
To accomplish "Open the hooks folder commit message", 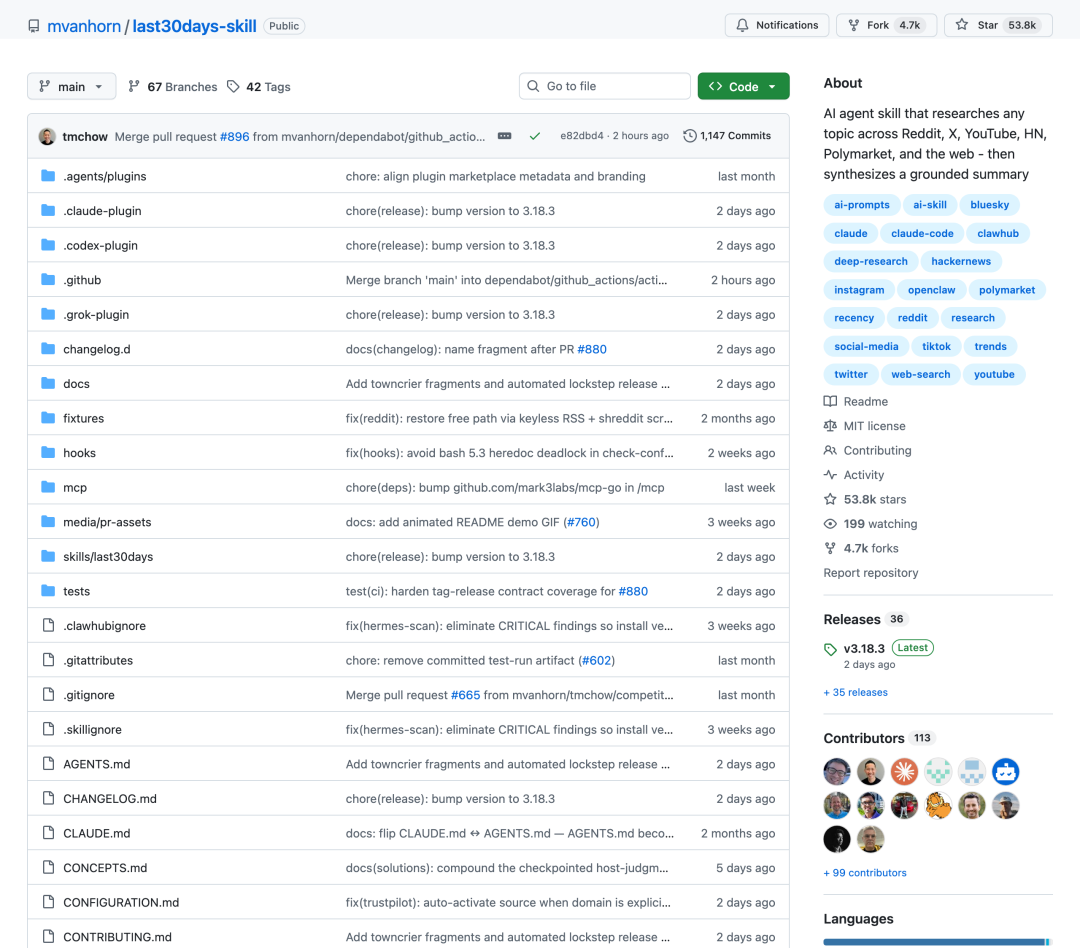I will pos(510,453).
